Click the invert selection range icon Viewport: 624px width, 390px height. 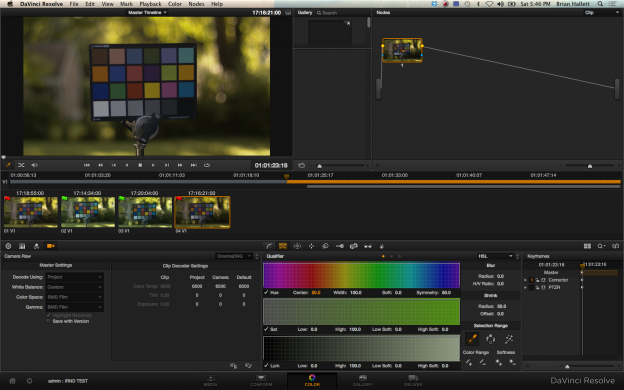point(490,339)
